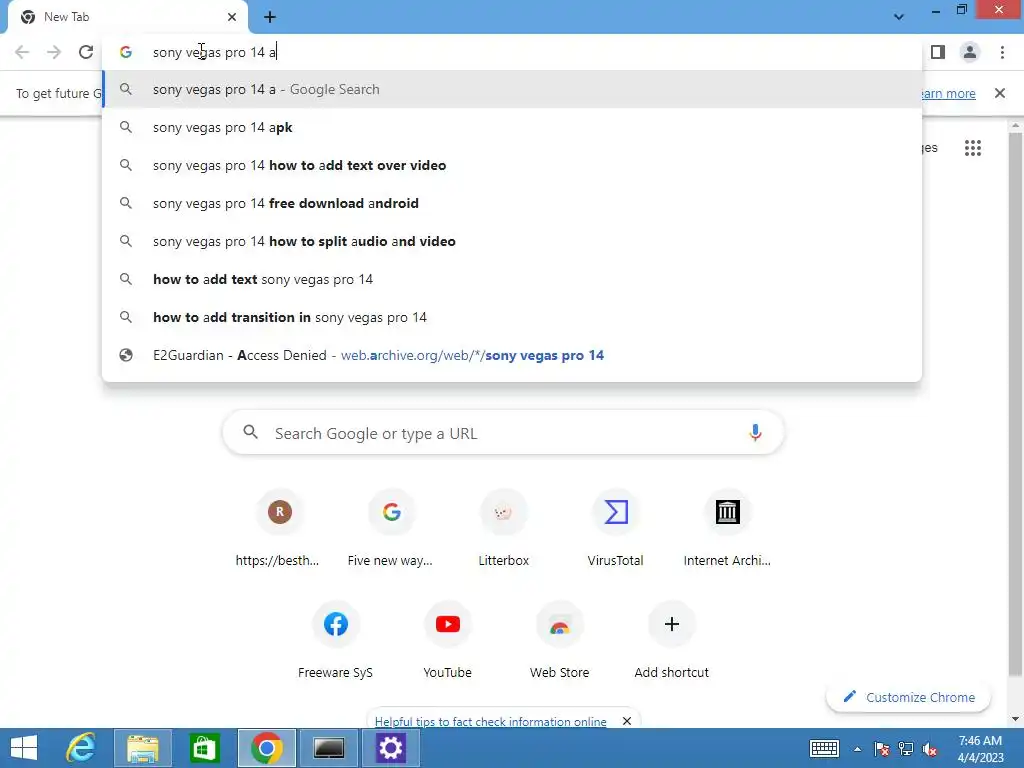
Task: Choose 'sony vegas pro 14 apk' suggestion
Action: (512, 127)
